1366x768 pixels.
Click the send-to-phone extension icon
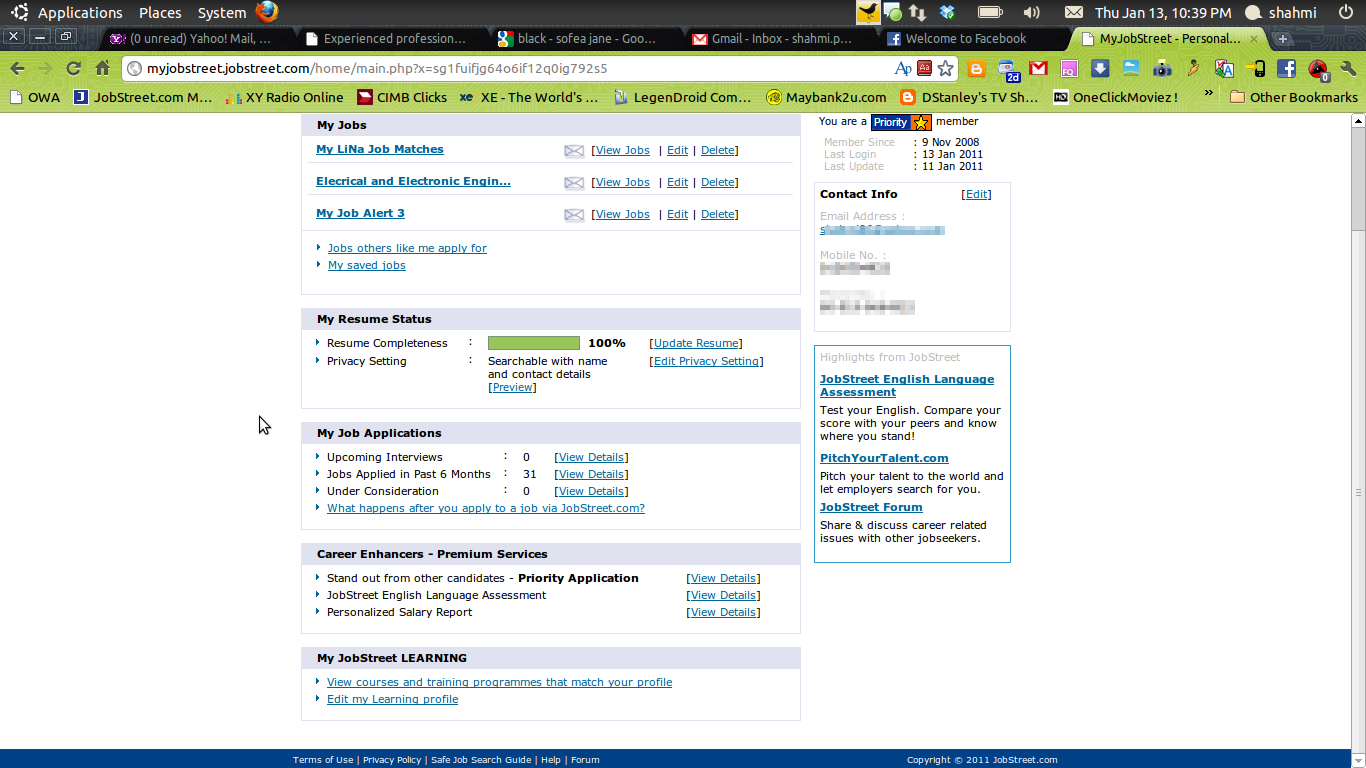coord(1255,69)
